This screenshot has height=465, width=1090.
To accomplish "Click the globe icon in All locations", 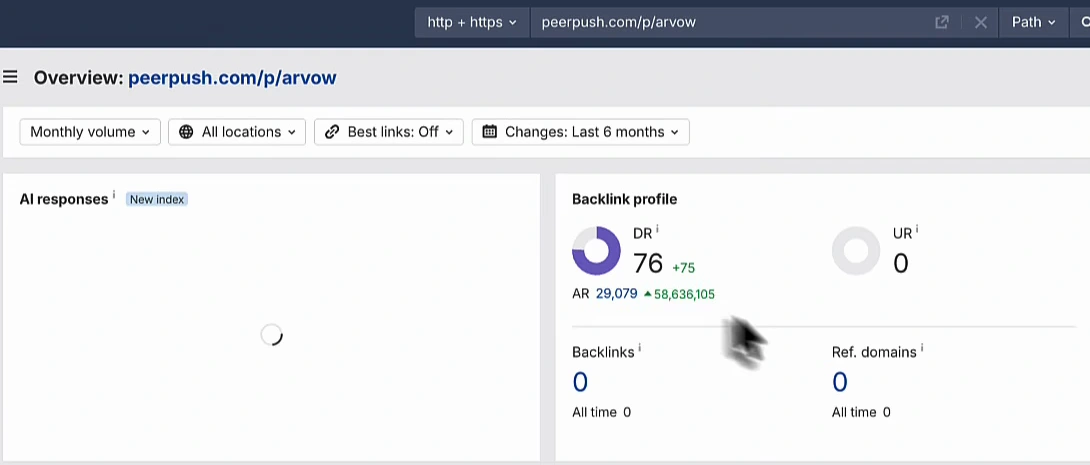I will click(186, 132).
